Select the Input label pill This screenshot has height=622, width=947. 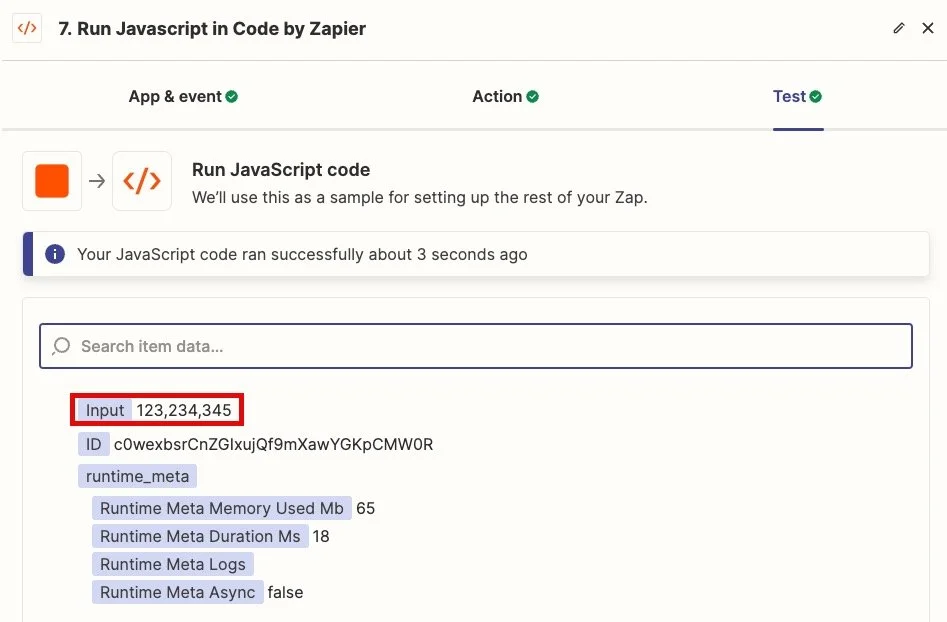[104, 410]
